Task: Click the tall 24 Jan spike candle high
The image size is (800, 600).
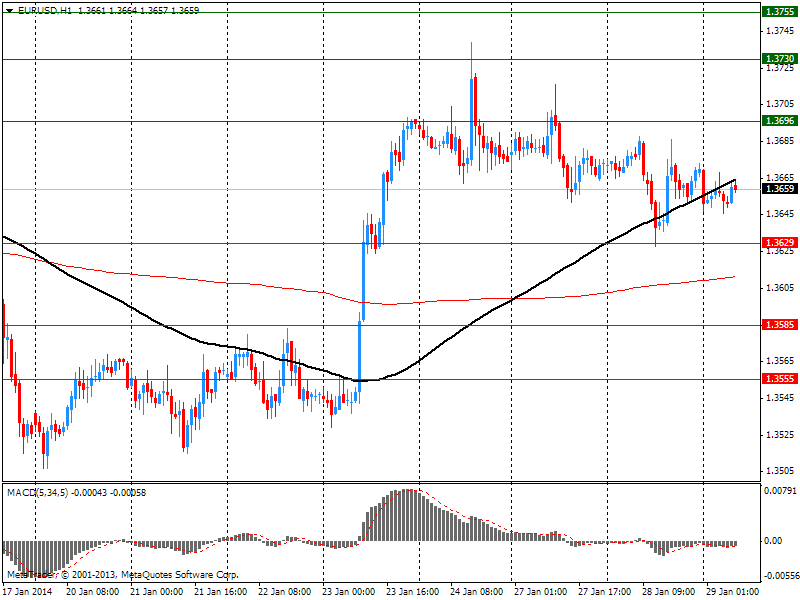Action: pos(471,43)
